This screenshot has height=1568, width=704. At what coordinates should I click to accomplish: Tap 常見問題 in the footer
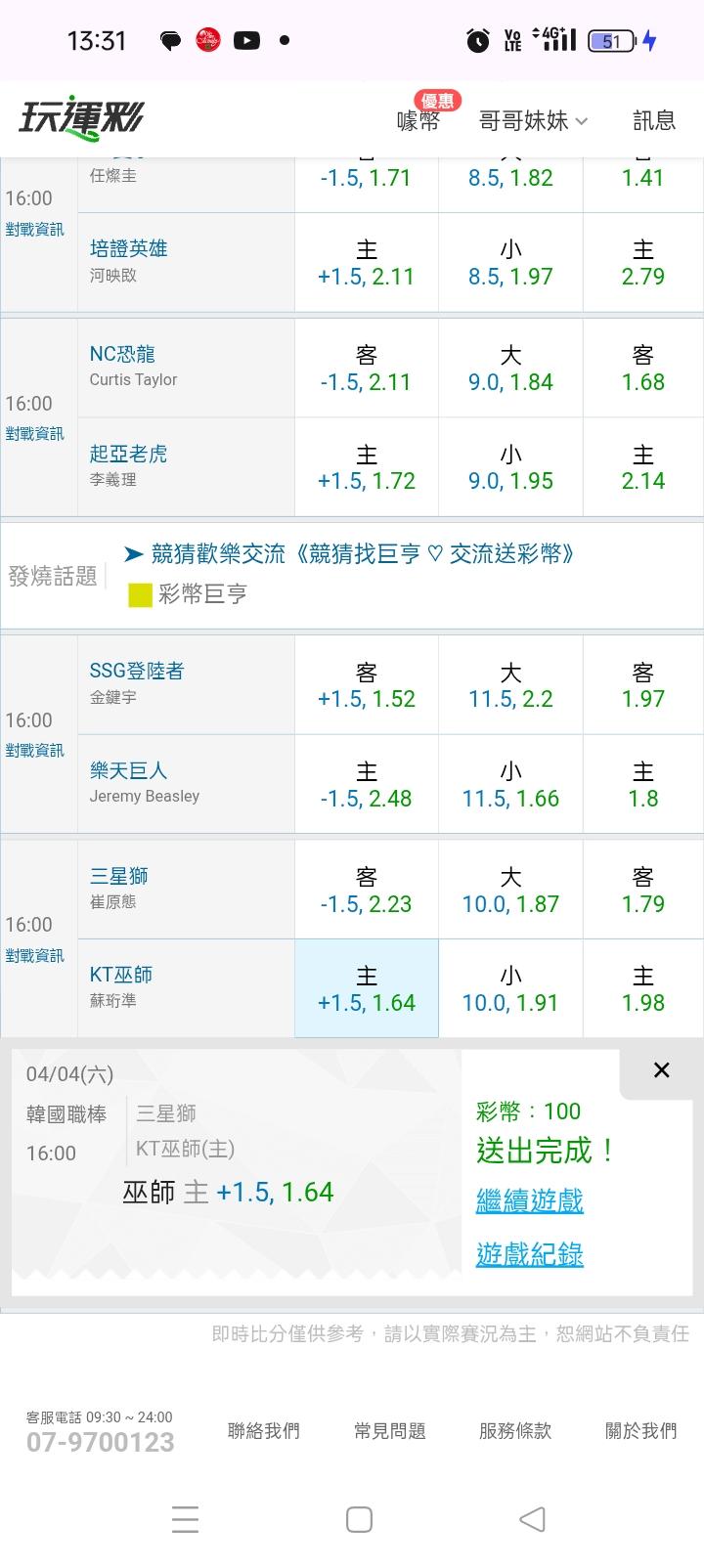pos(389,1431)
